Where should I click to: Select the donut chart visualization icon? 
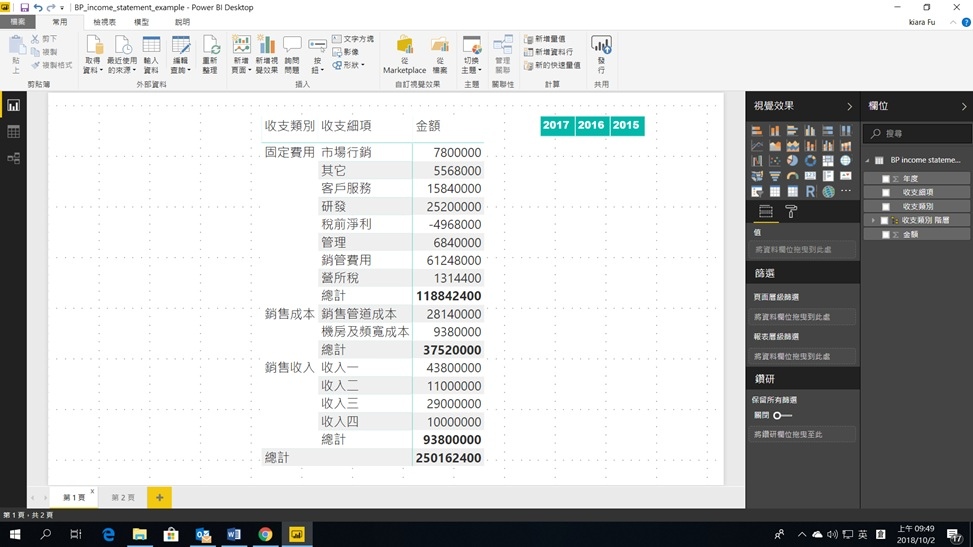pyautogui.click(x=810, y=161)
